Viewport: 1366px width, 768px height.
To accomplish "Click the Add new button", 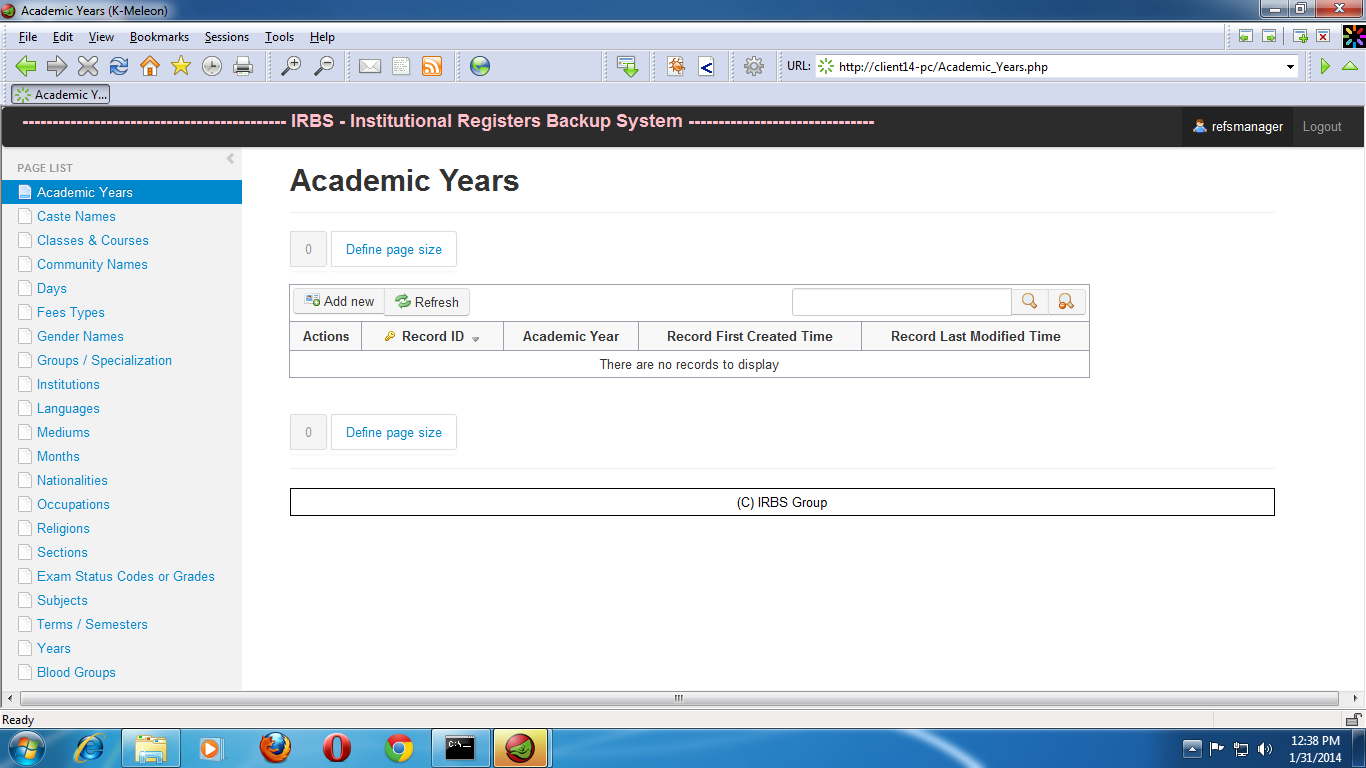I will [x=339, y=302].
